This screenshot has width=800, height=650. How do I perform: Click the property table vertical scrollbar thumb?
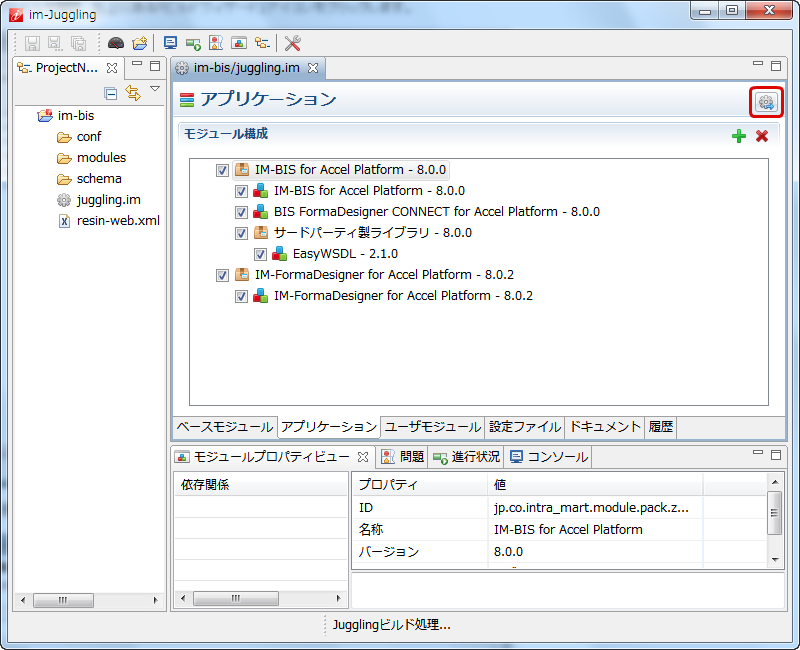(774, 513)
